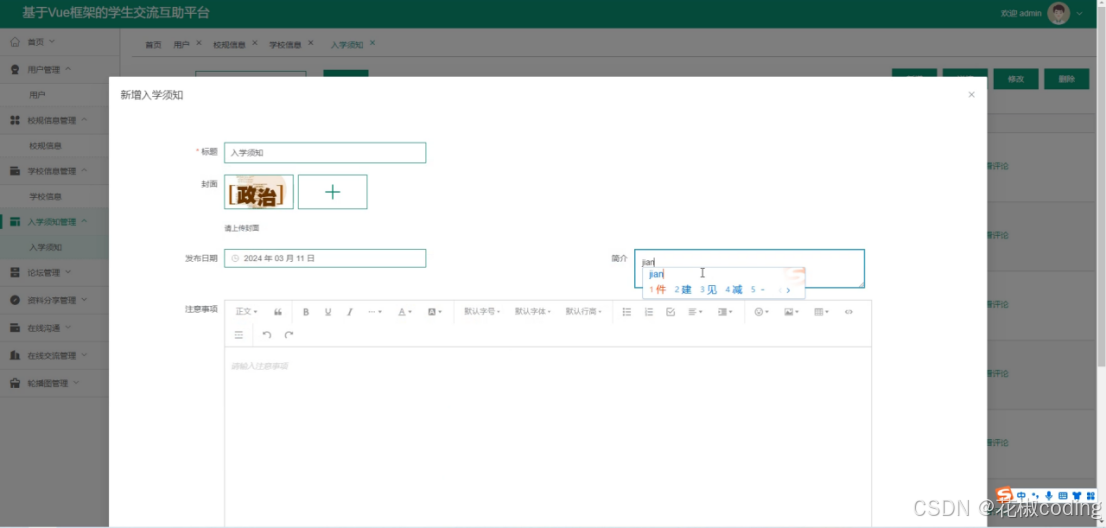Open the admin user dropdown arrow
Image resolution: width=1106 pixels, height=528 pixels.
click(1079, 13)
